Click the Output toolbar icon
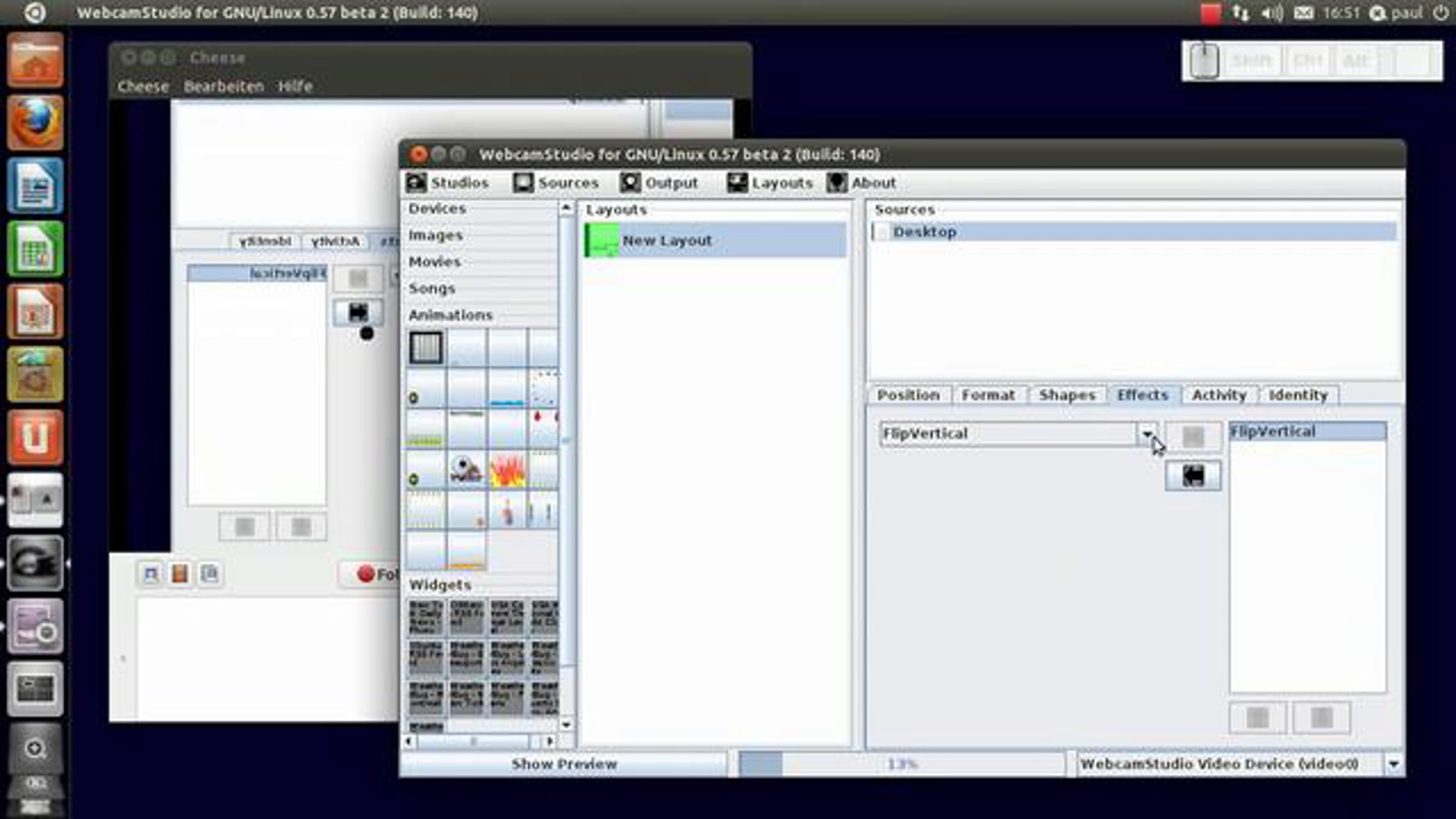1456x819 pixels. 631,183
